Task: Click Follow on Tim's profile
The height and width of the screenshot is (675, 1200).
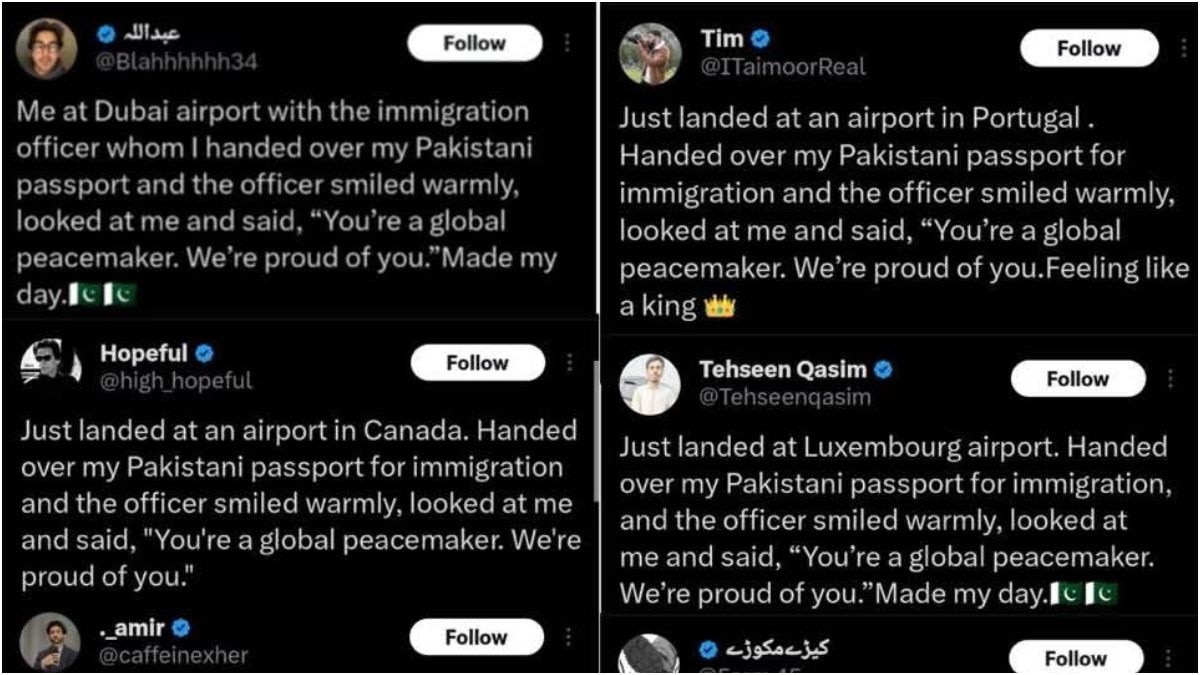Action: 1090,47
